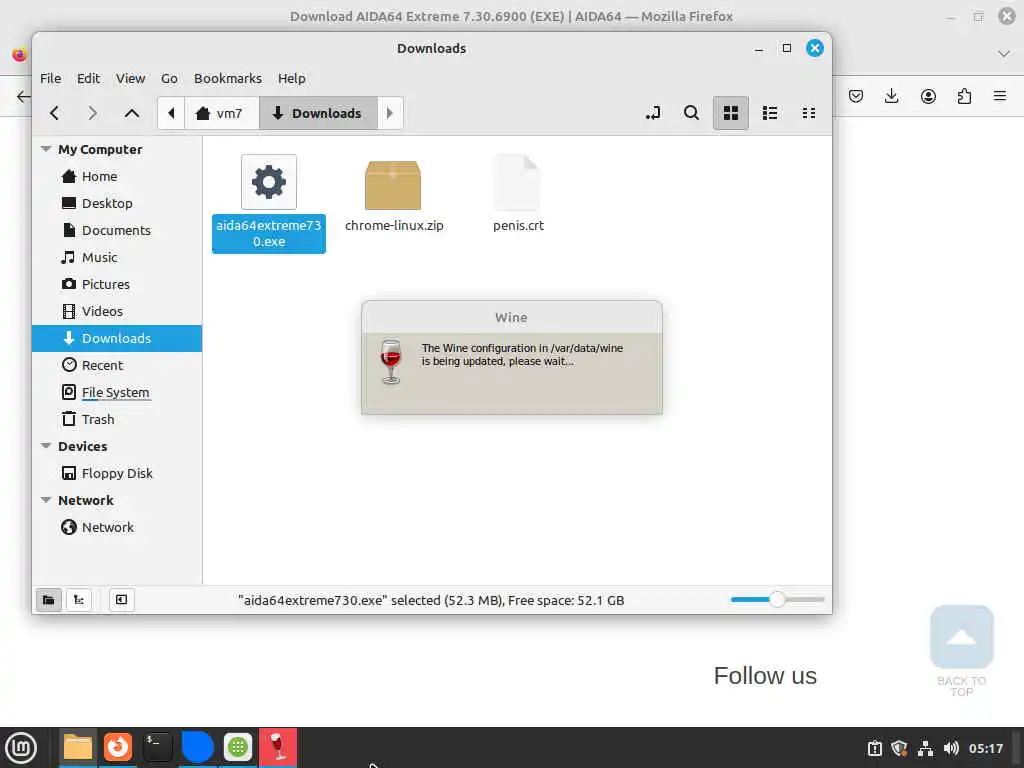This screenshot has width=1024, height=768.
Task: Open the Help menu
Action: click(x=291, y=78)
